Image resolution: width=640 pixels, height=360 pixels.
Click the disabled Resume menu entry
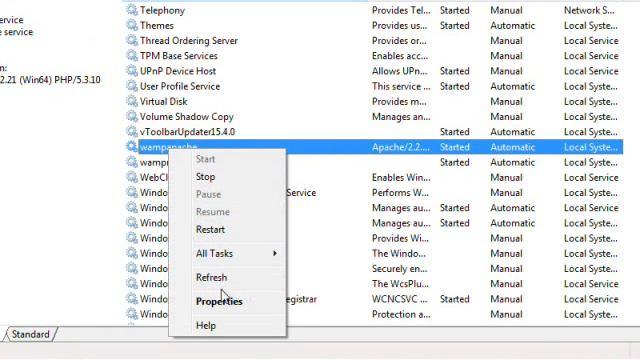tap(213, 212)
